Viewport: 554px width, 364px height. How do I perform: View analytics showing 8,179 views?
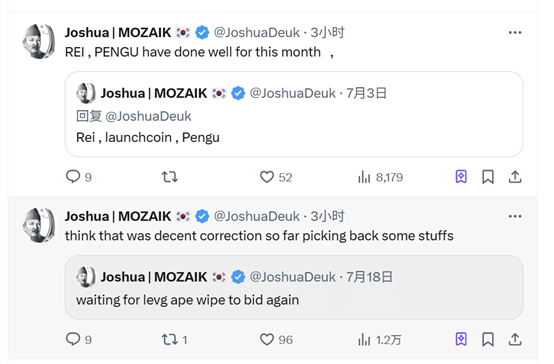[x=380, y=177]
